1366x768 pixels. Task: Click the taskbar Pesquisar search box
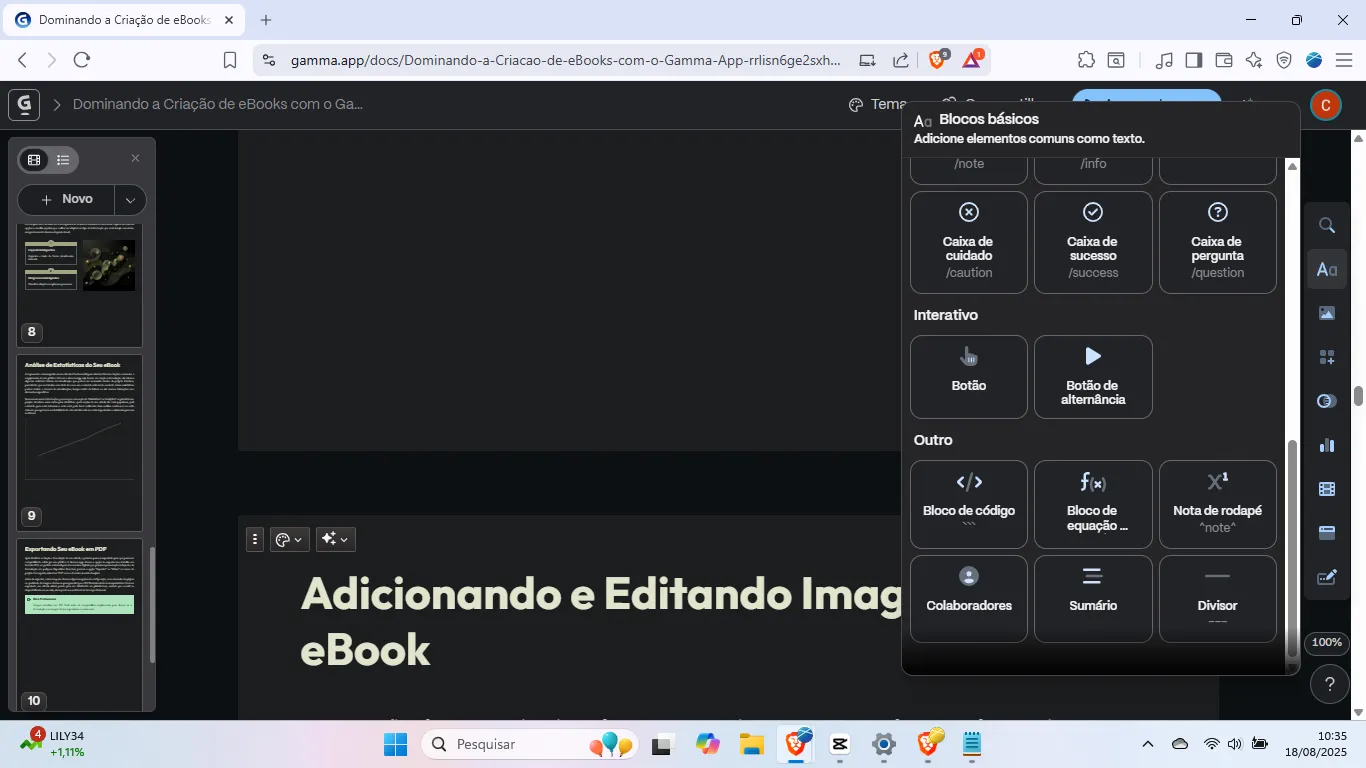(531, 744)
